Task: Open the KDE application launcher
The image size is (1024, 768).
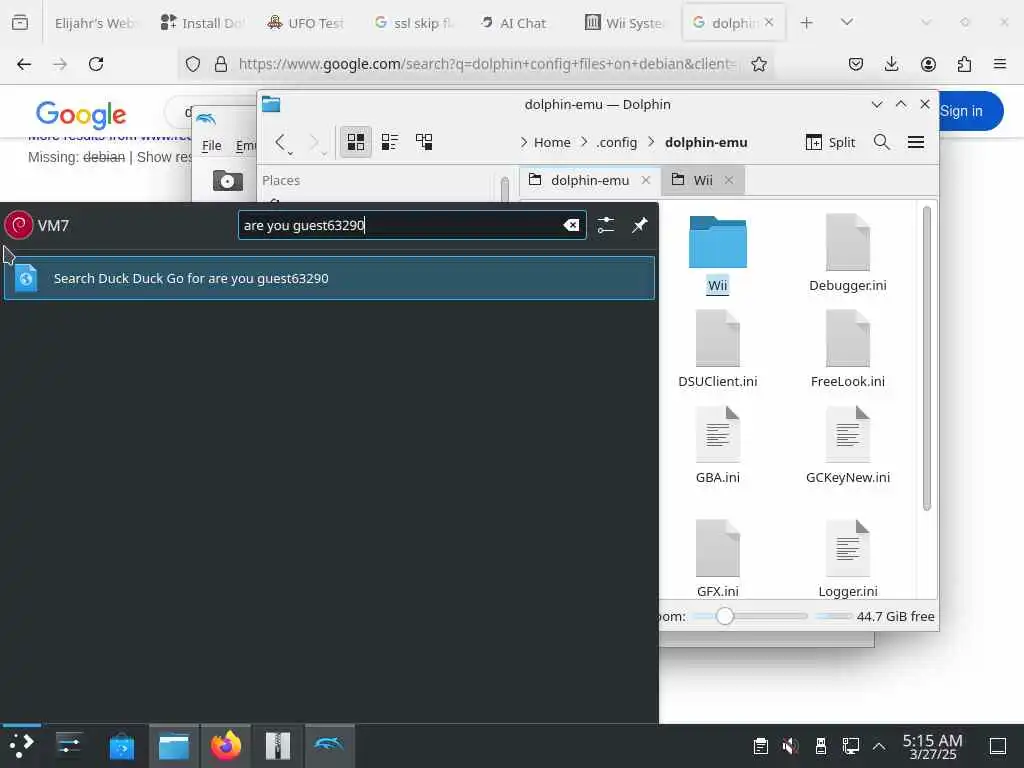Action: tap(22, 745)
